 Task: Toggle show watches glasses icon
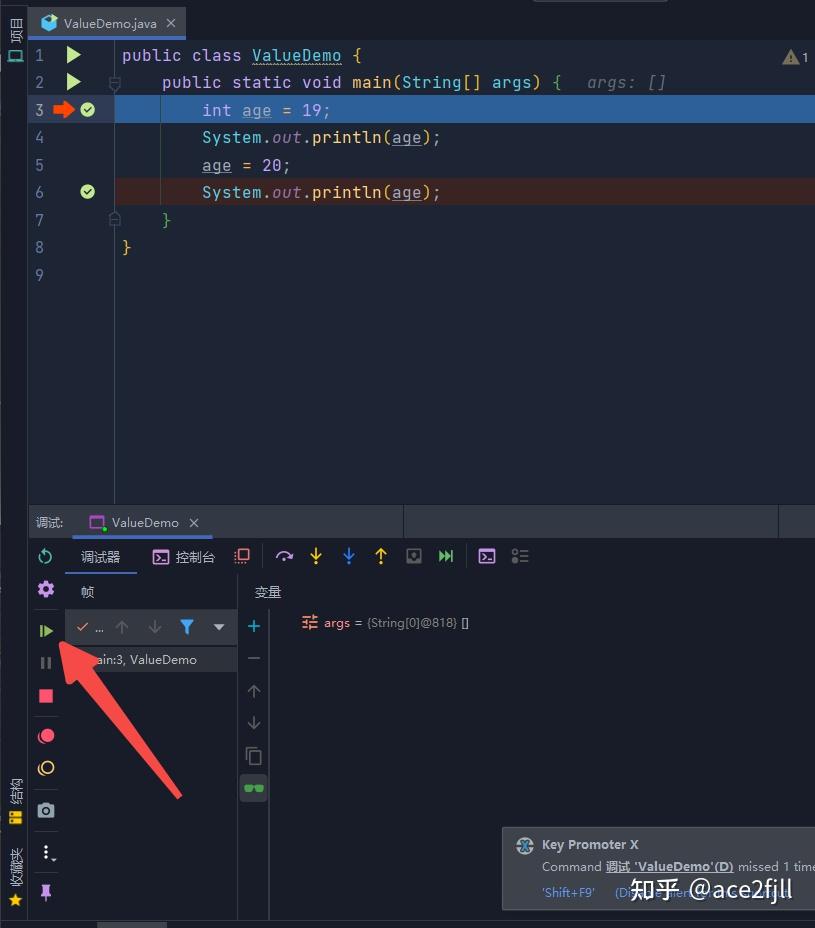[254, 788]
